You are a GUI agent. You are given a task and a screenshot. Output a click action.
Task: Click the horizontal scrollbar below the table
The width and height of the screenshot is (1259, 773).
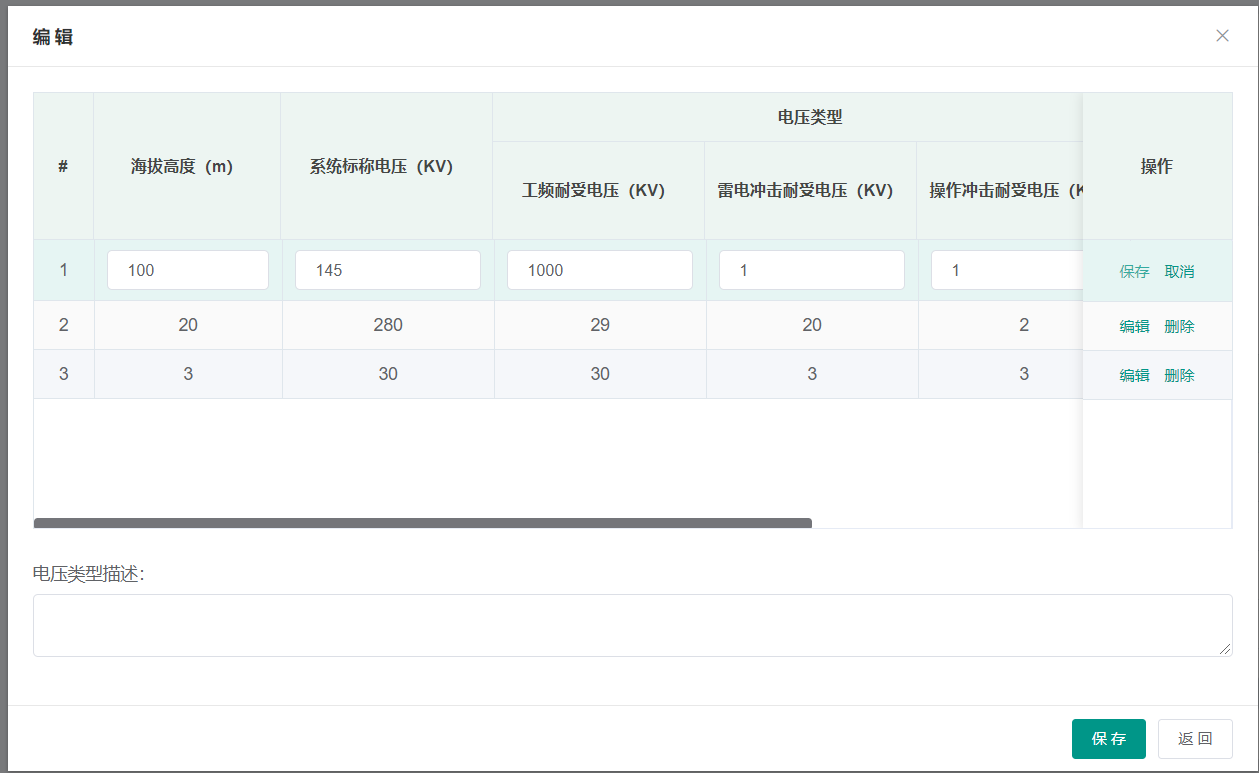[x=424, y=521]
